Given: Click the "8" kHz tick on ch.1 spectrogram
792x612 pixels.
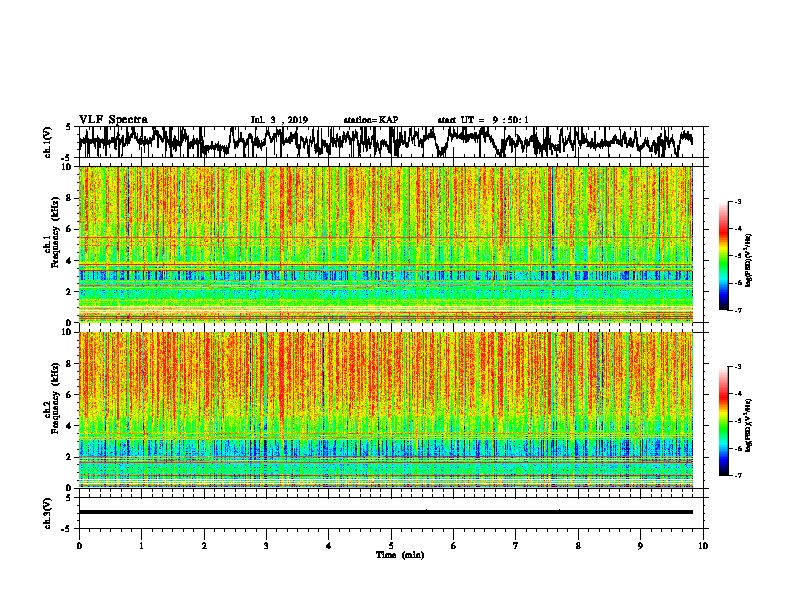Looking at the screenshot, I should click(70, 198).
